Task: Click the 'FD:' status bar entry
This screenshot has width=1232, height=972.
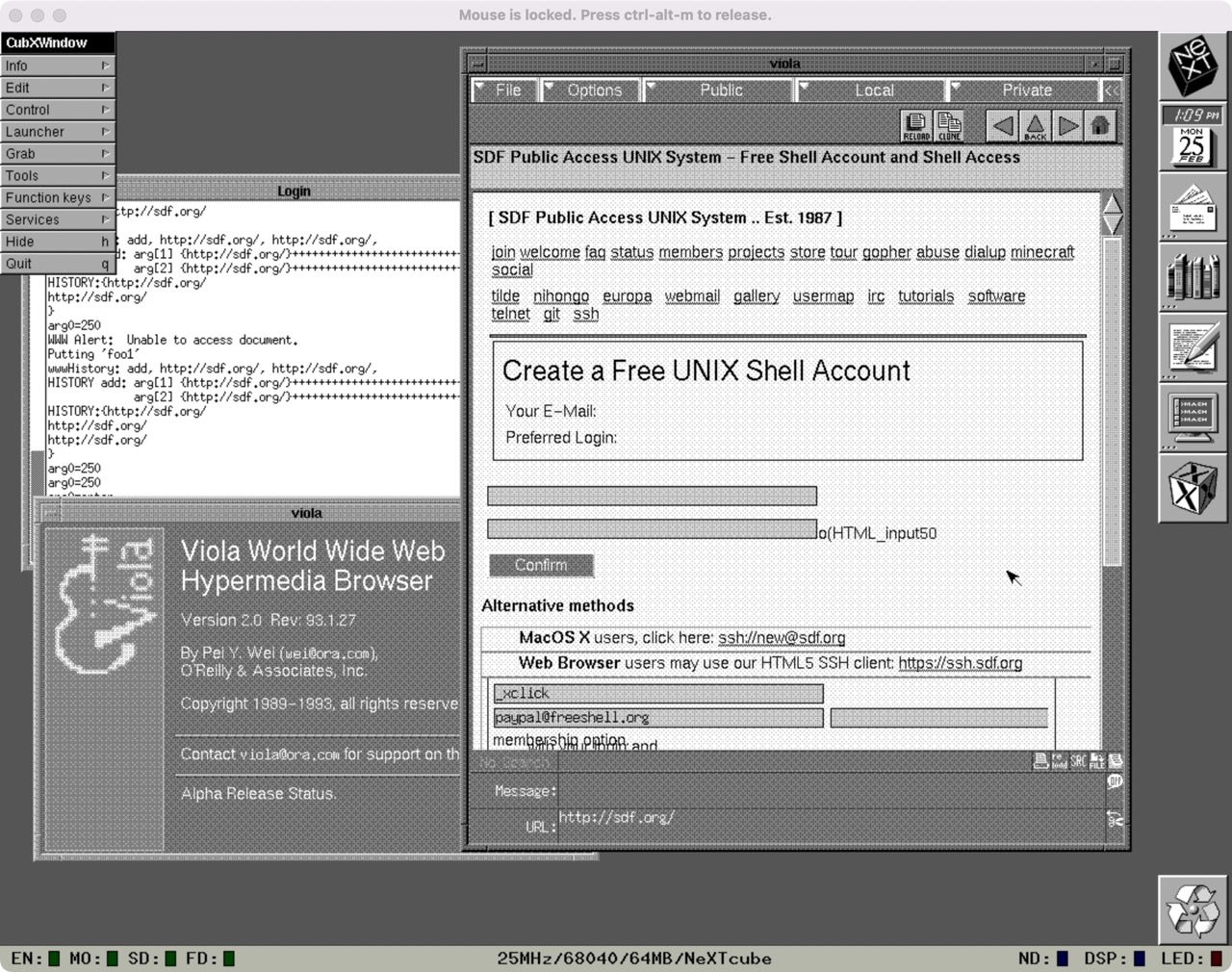Action: [x=210, y=959]
